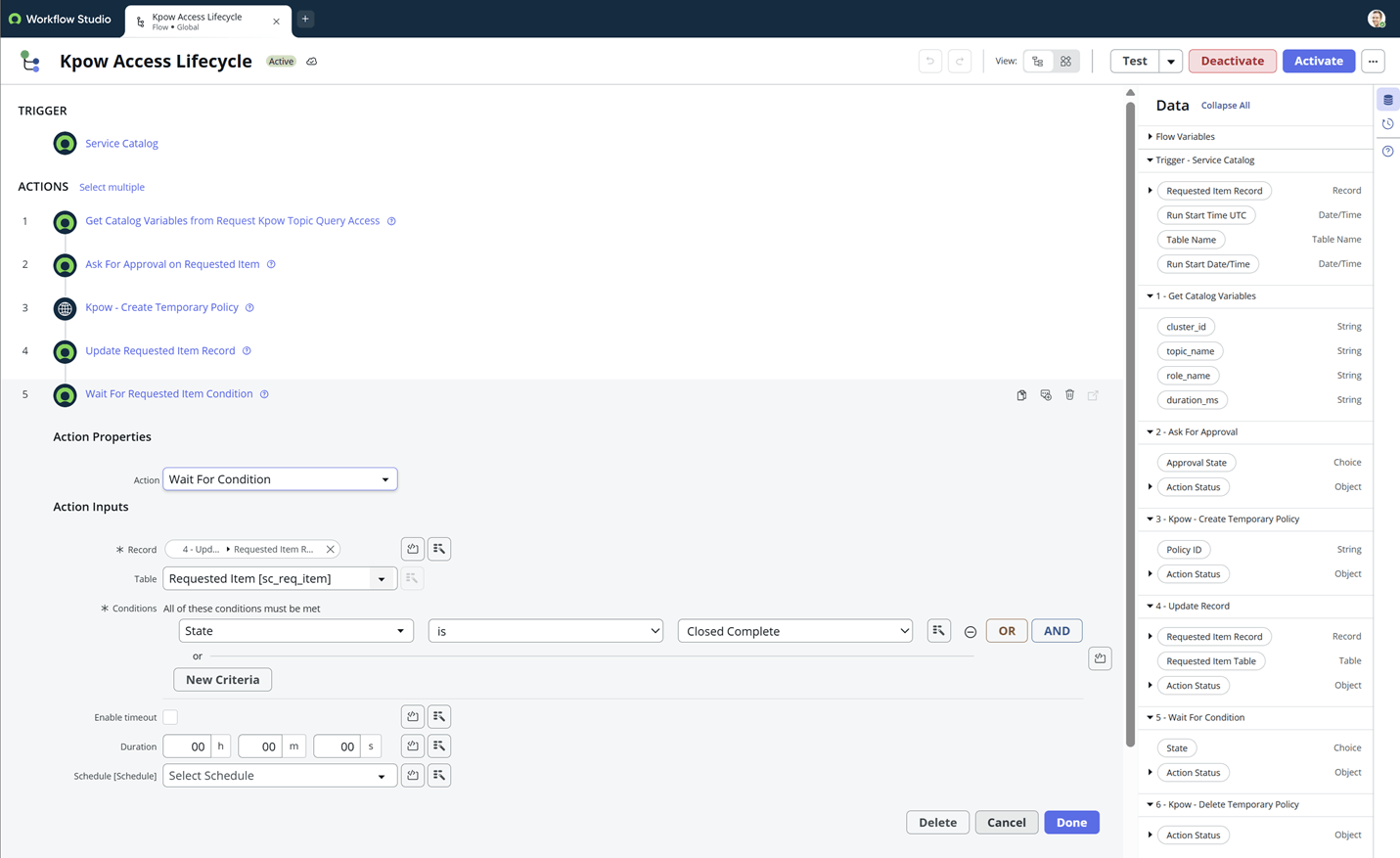Click the undo arrow icon
The image size is (1400, 858).
tap(929, 61)
